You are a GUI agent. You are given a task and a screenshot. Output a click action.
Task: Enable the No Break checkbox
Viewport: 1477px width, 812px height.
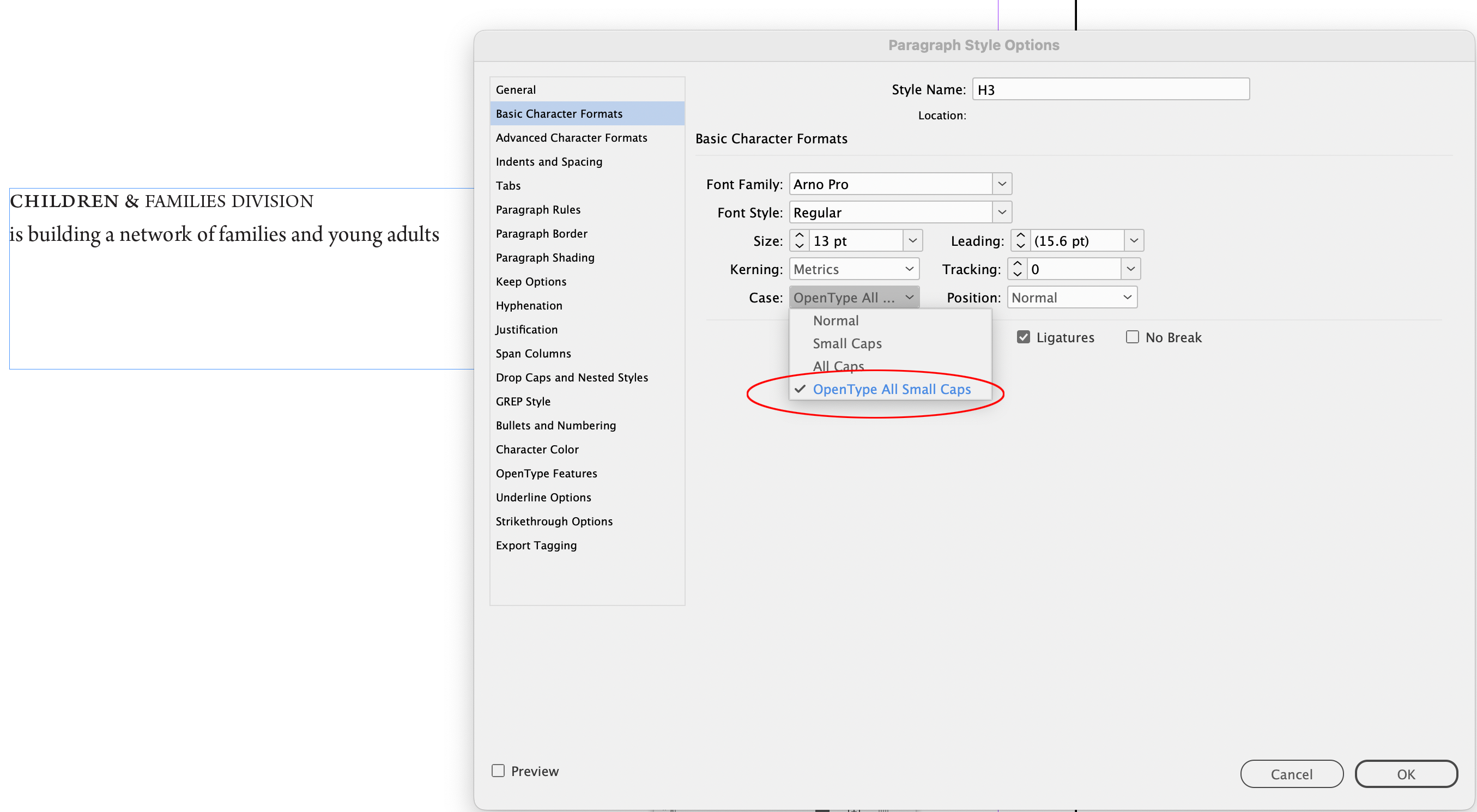click(1132, 337)
